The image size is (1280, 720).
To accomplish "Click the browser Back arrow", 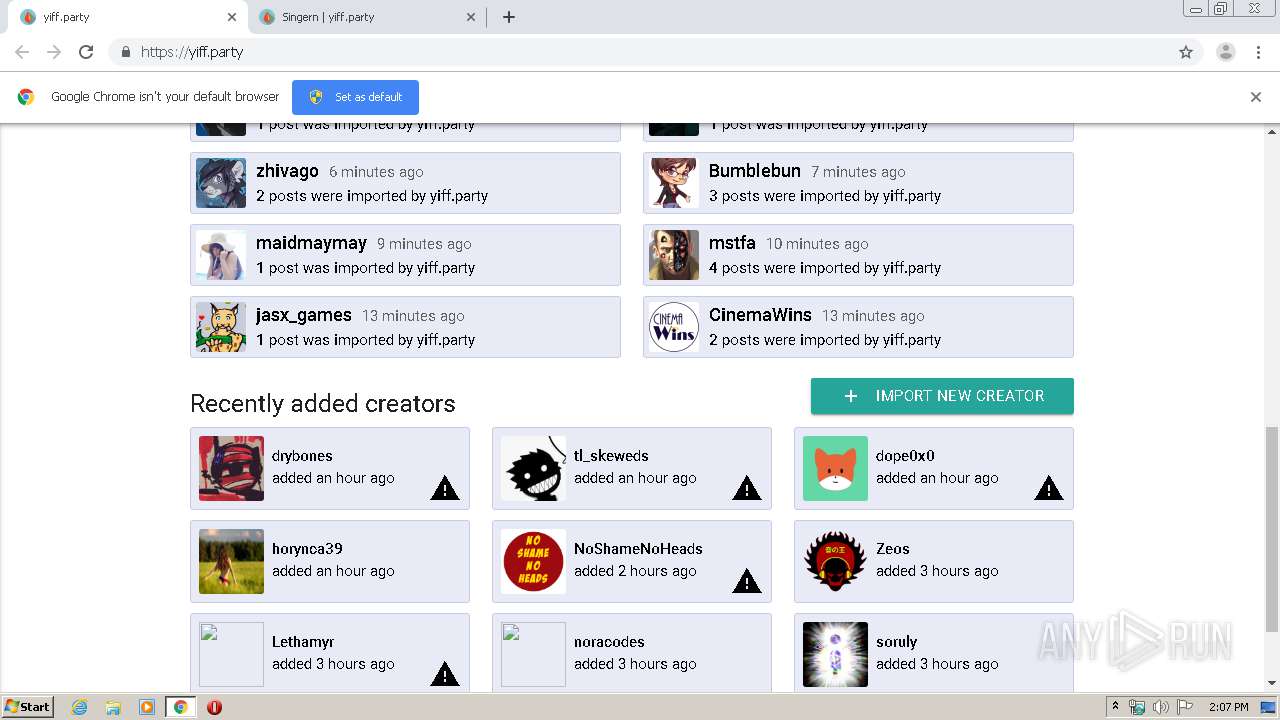I will (x=22, y=52).
